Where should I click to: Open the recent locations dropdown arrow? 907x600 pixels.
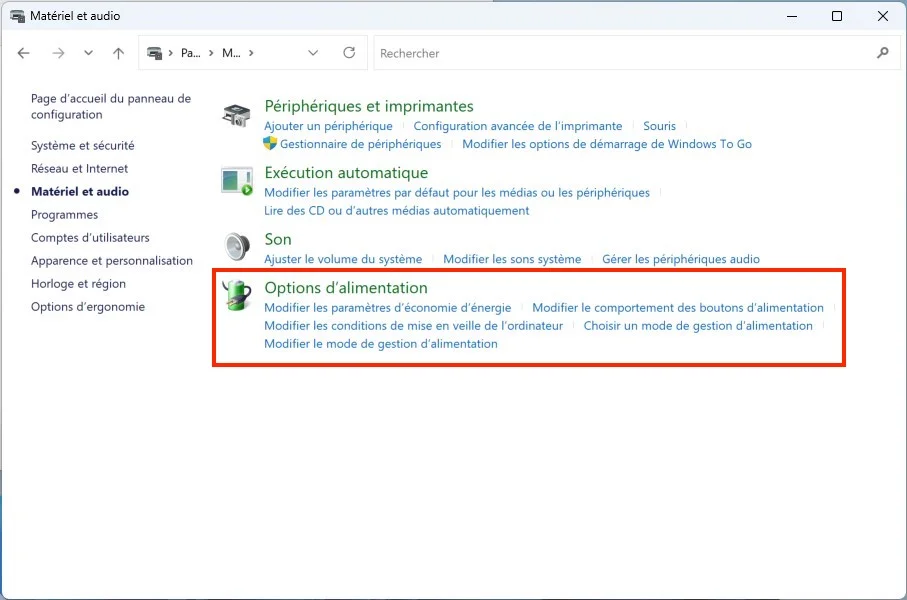pos(89,53)
